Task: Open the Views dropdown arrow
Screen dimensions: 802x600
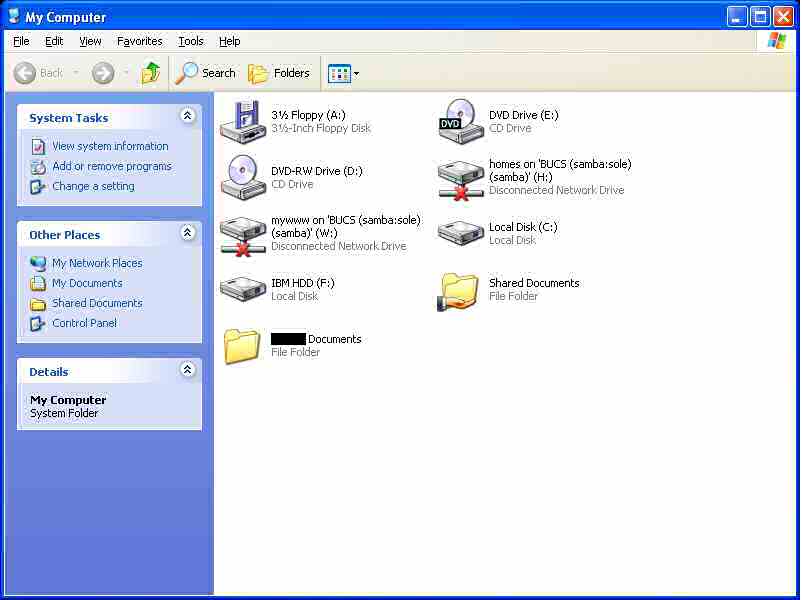Action: (357, 74)
